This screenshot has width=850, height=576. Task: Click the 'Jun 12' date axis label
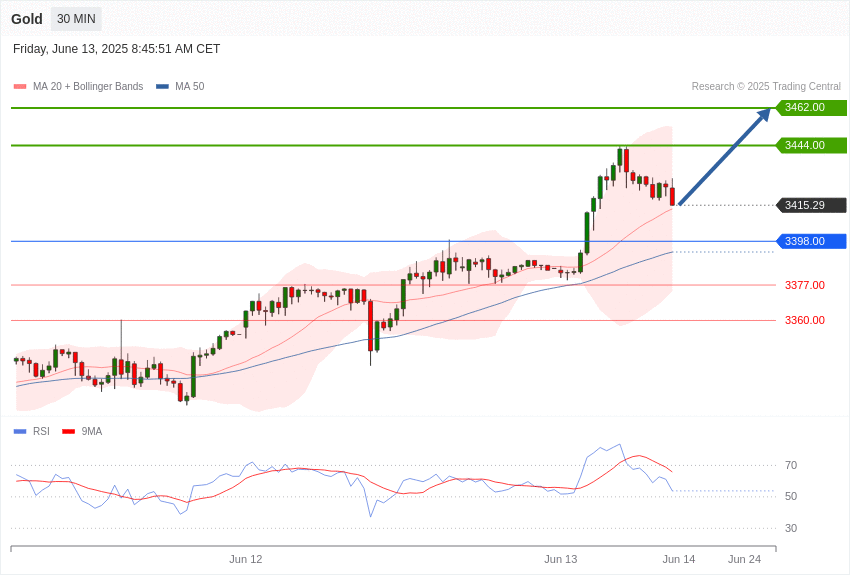[x=246, y=559]
